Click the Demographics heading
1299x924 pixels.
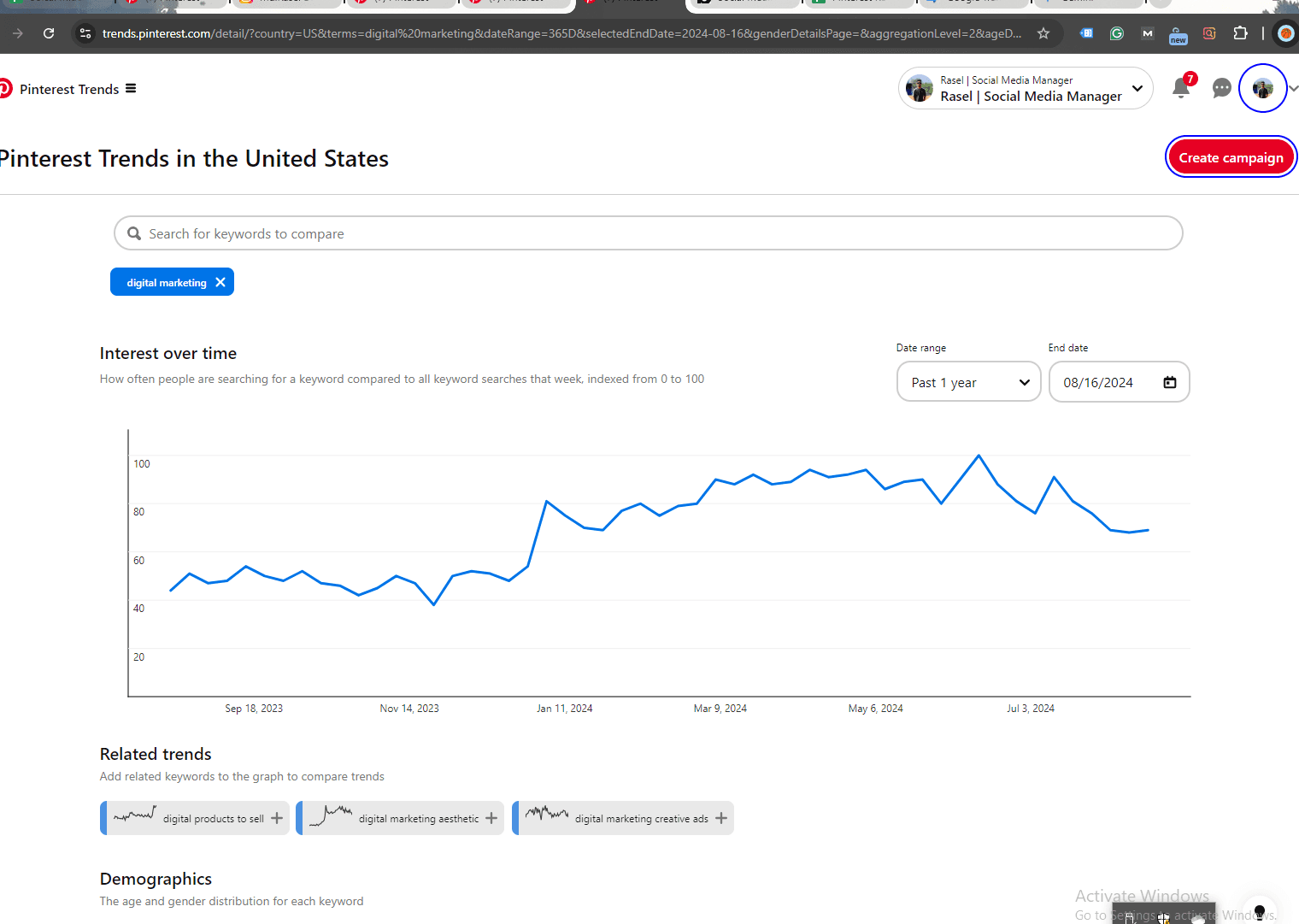tap(156, 879)
